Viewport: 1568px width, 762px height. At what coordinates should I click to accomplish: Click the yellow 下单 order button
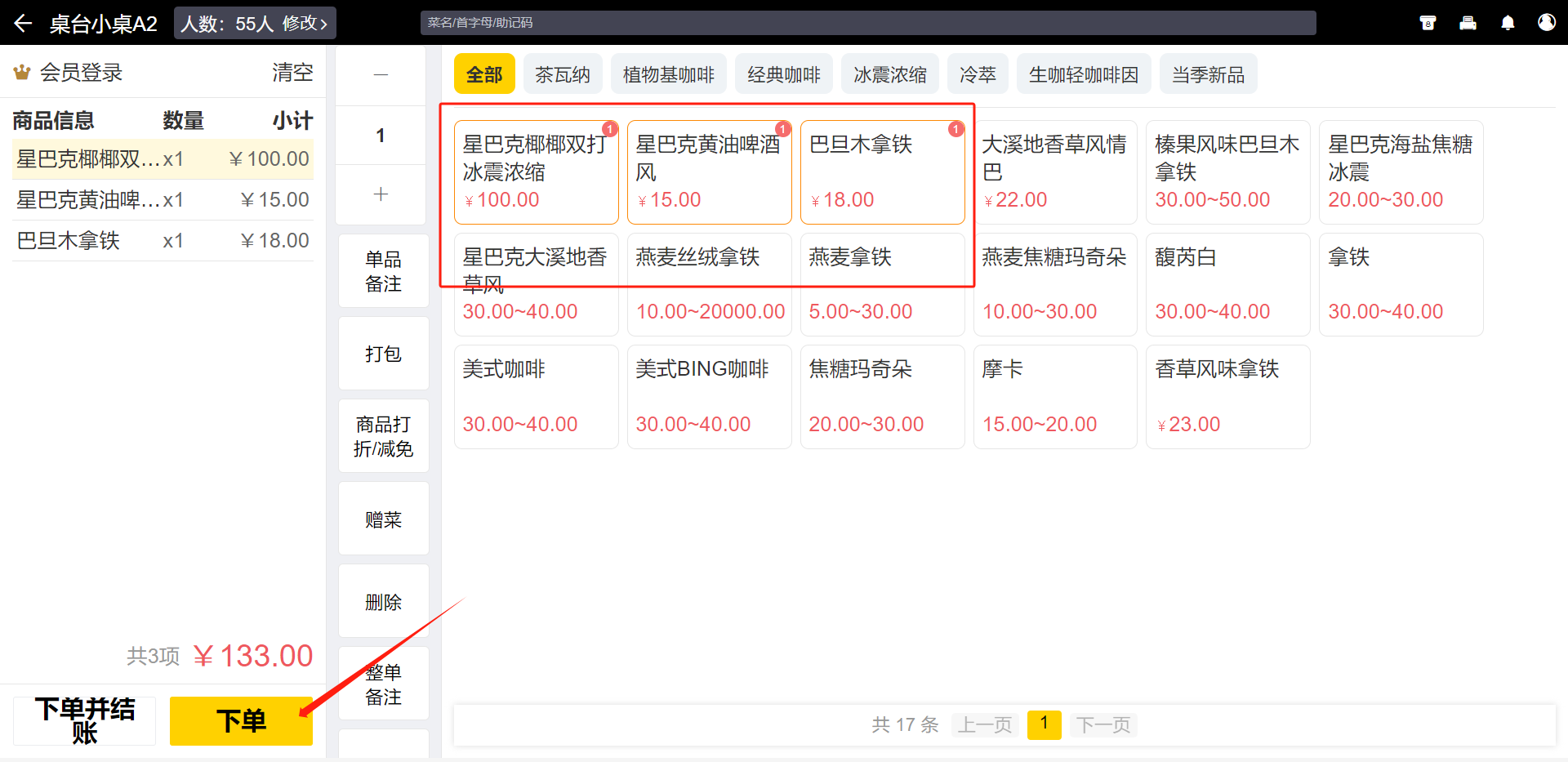pyautogui.click(x=241, y=721)
